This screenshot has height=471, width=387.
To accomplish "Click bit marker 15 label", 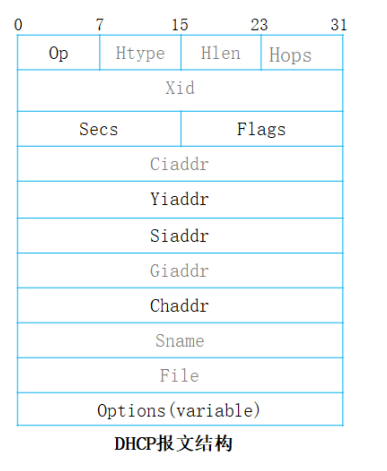I will [180, 25].
